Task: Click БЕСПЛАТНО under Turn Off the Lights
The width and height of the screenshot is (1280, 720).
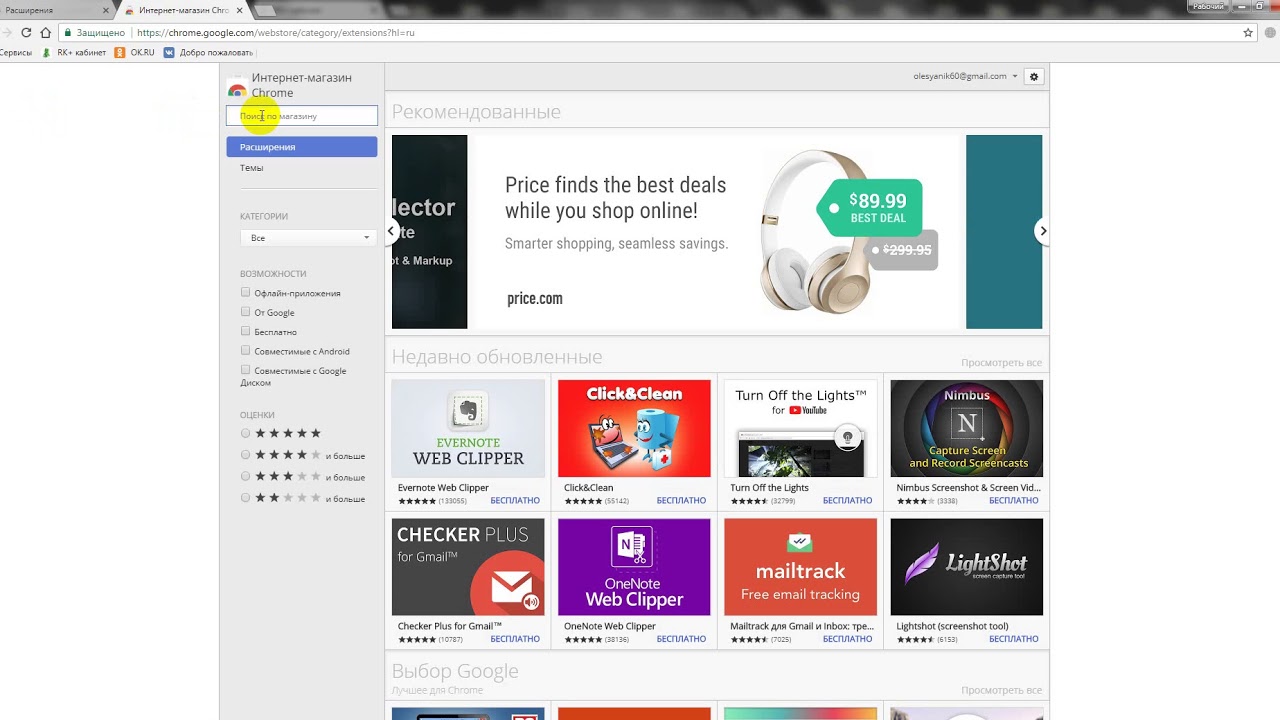Action: tap(847, 500)
